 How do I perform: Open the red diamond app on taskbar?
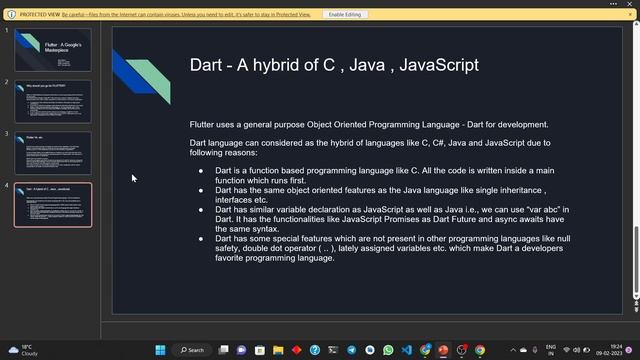pyautogui.click(x=297, y=350)
